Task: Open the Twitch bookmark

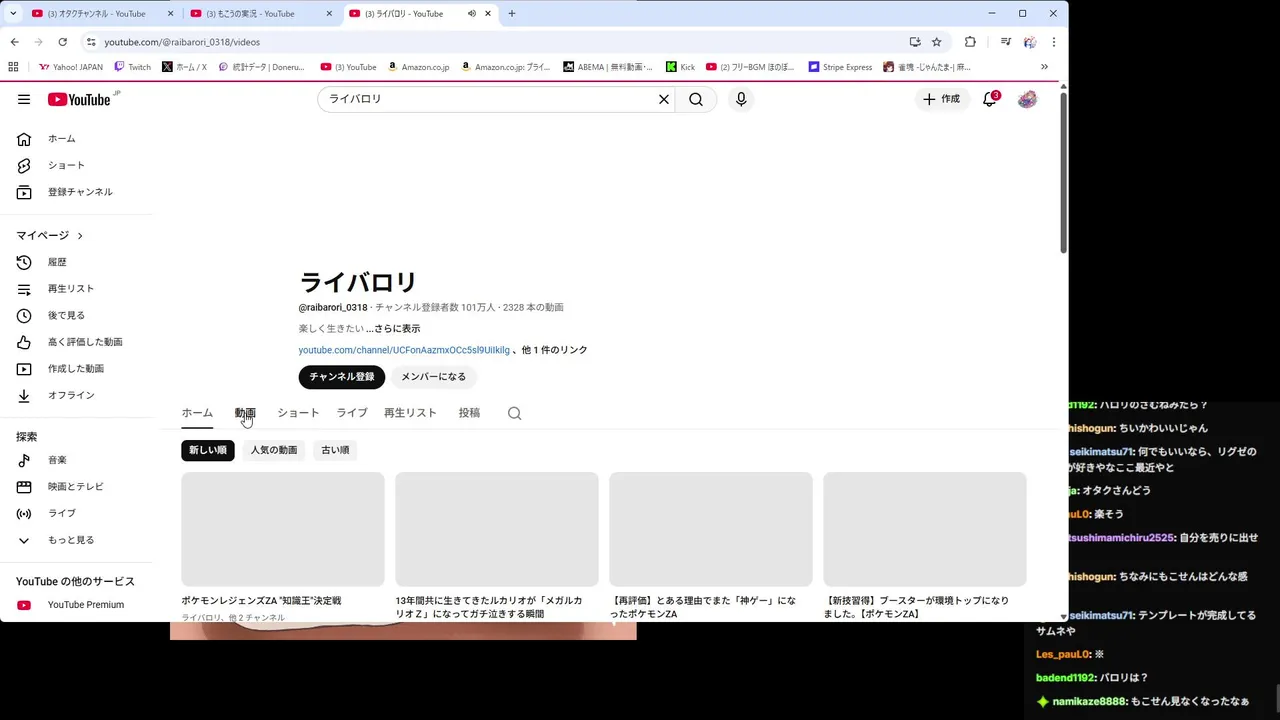Action: point(132,67)
